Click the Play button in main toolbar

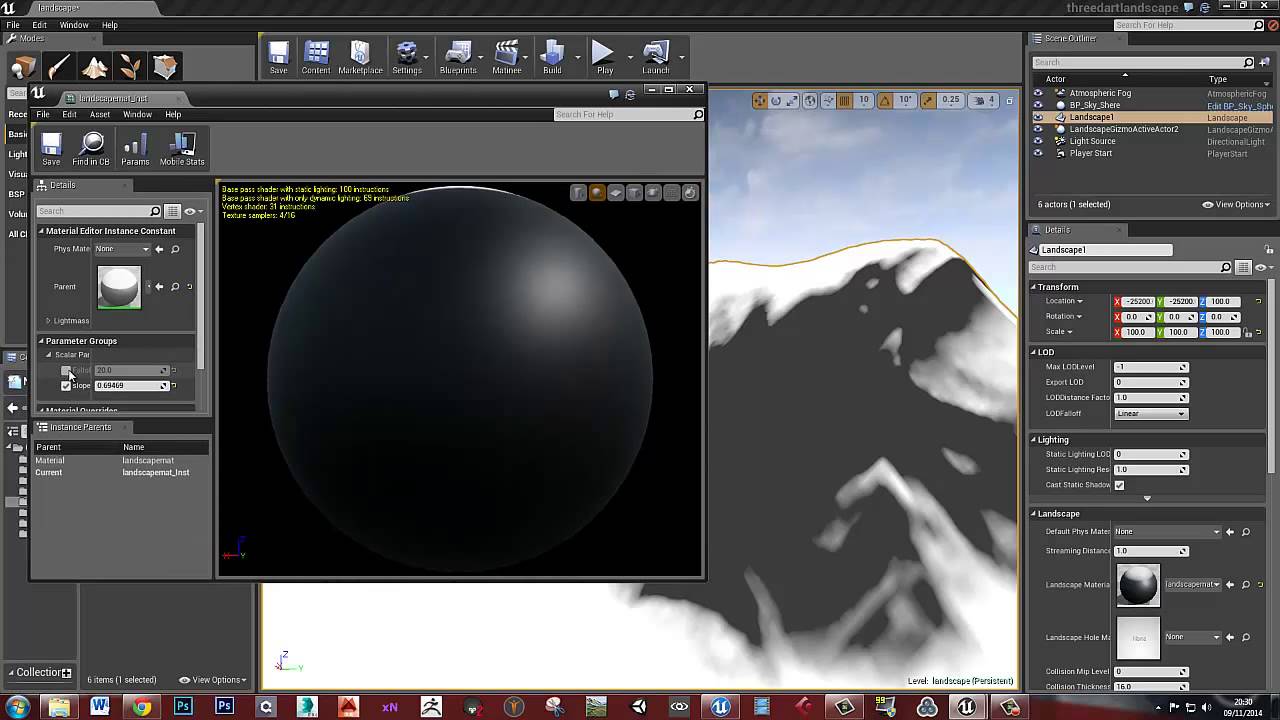[x=604, y=58]
